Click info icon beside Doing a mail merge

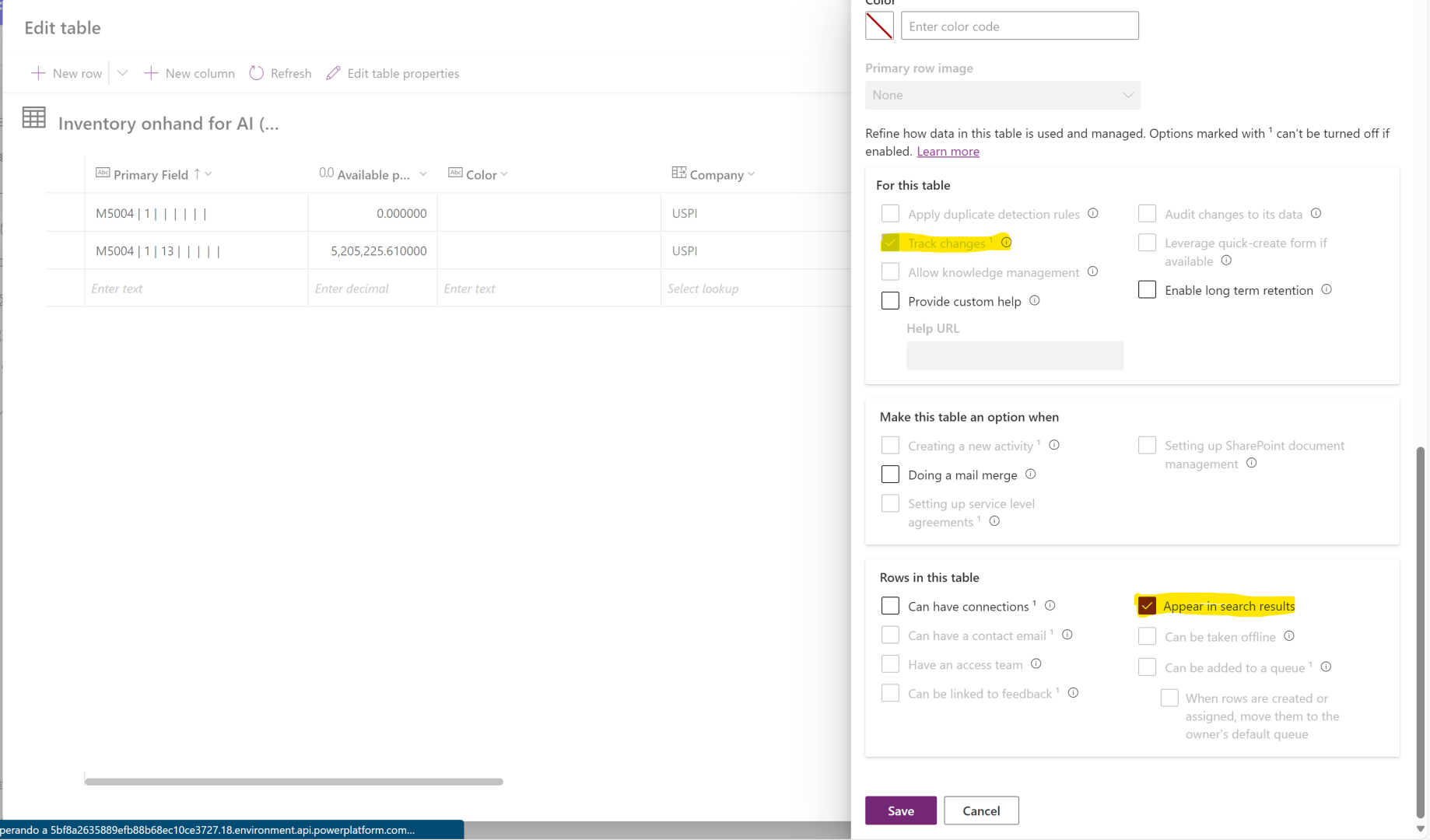tap(1031, 474)
